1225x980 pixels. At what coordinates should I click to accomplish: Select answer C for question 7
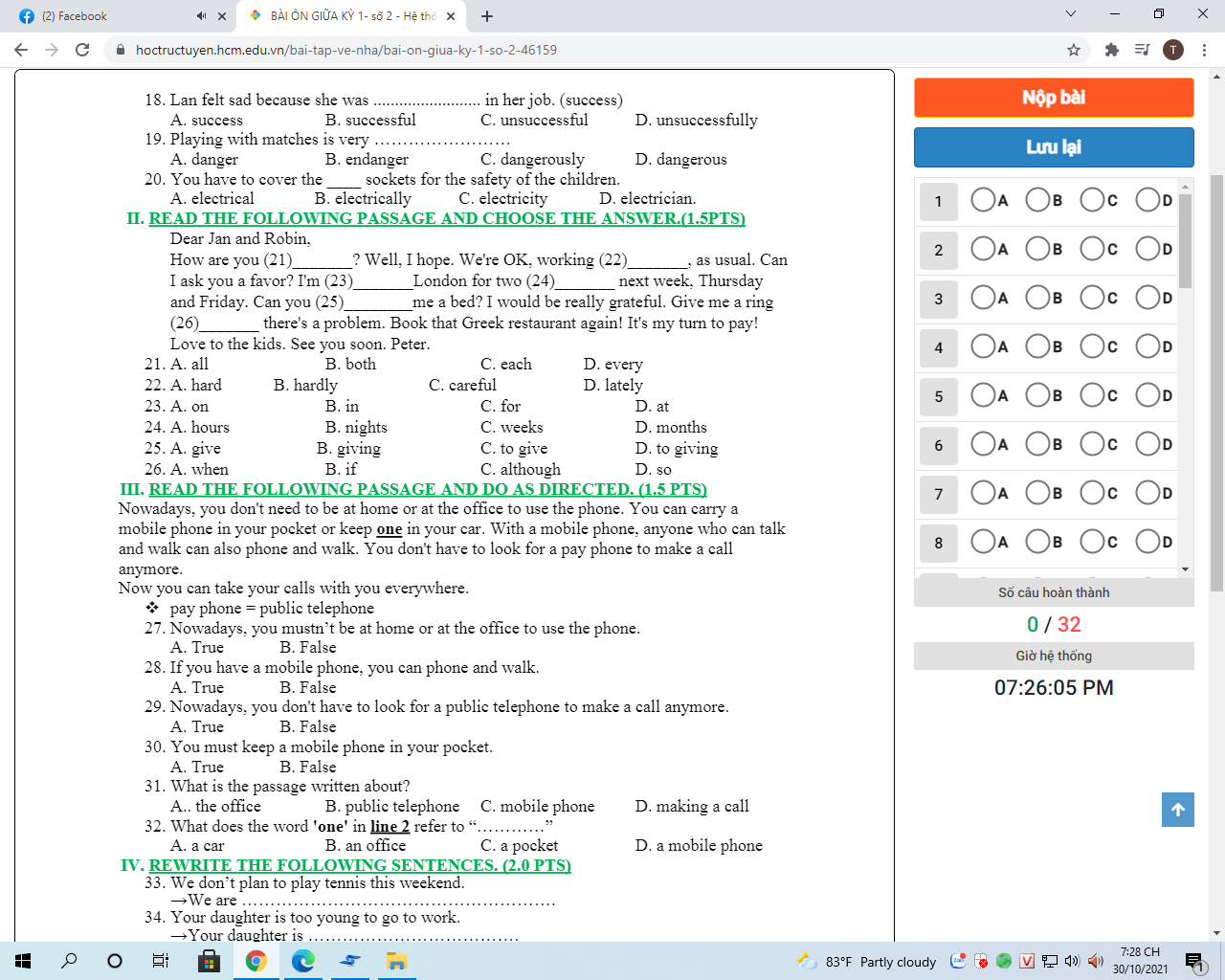[1092, 492]
